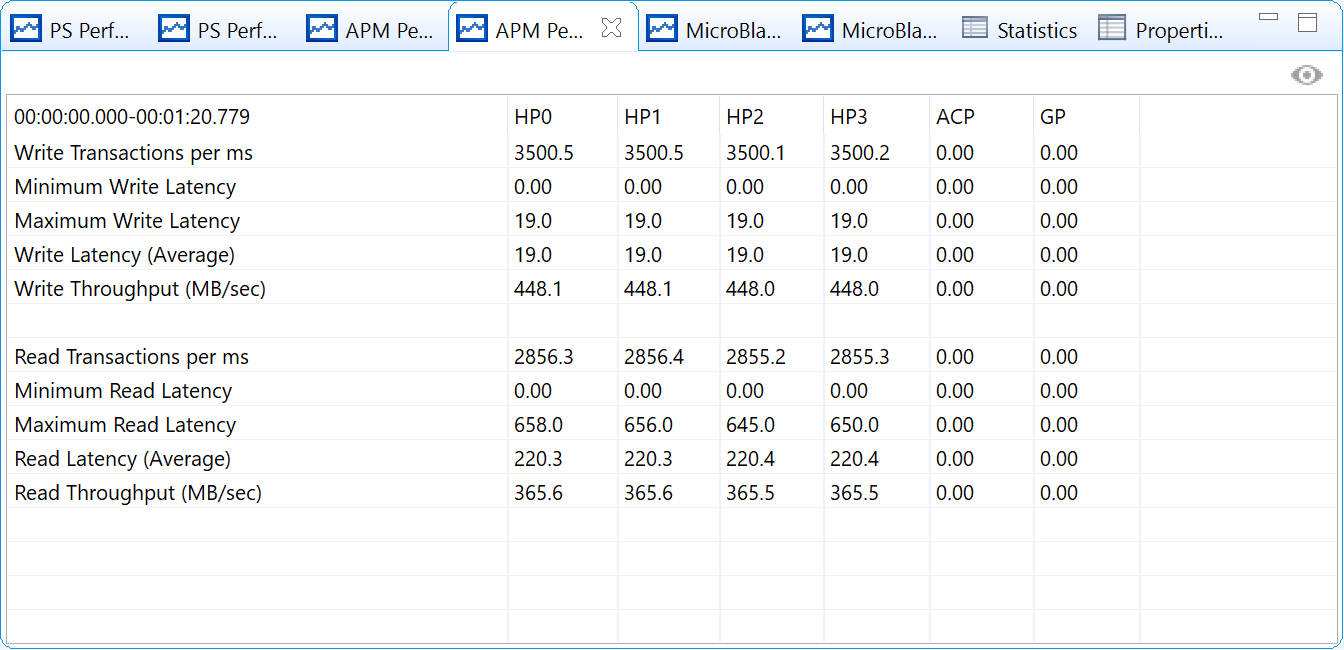Click the GP column header
This screenshot has width=1344, height=650.
1053,117
